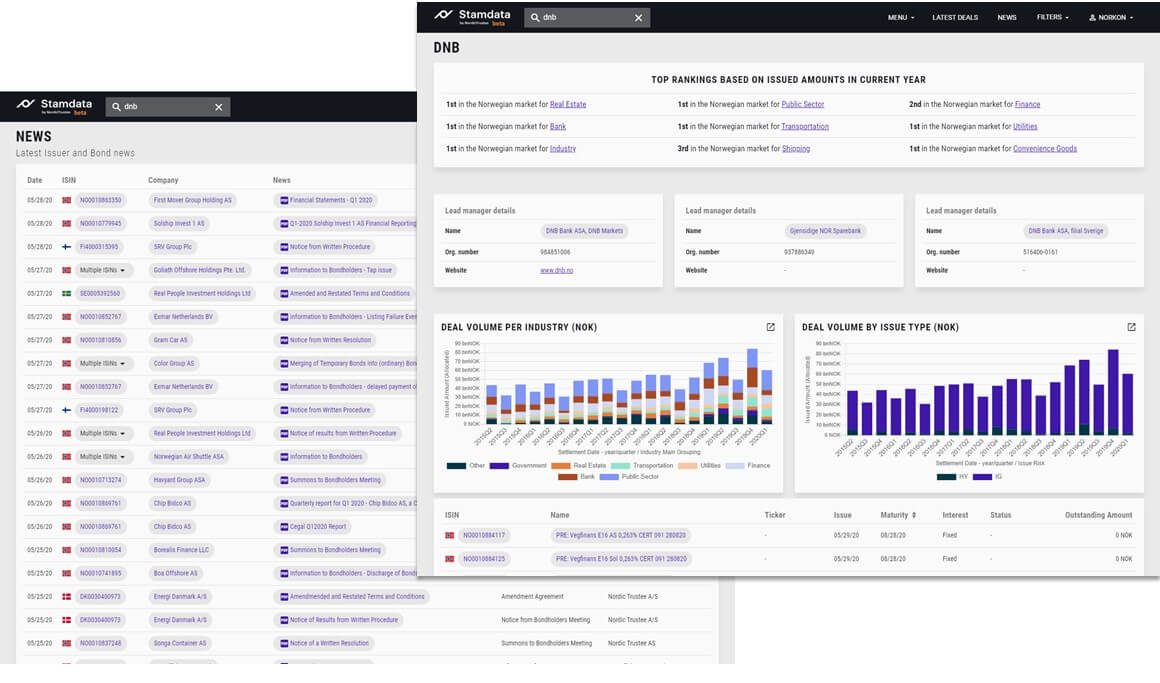Expand Multiple ISINs for Goliath Offshore Holdings
This screenshot has width=1160, height=683.
coord(102,271)
